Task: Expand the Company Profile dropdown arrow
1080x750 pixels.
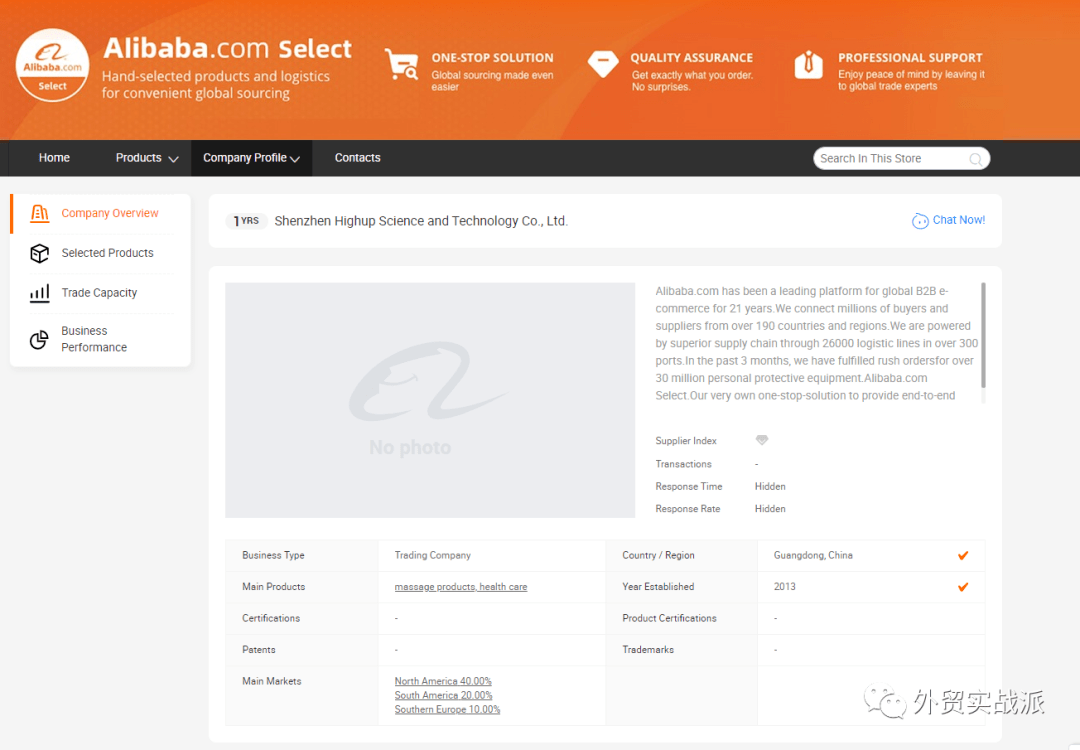Action: click(295, 159)
